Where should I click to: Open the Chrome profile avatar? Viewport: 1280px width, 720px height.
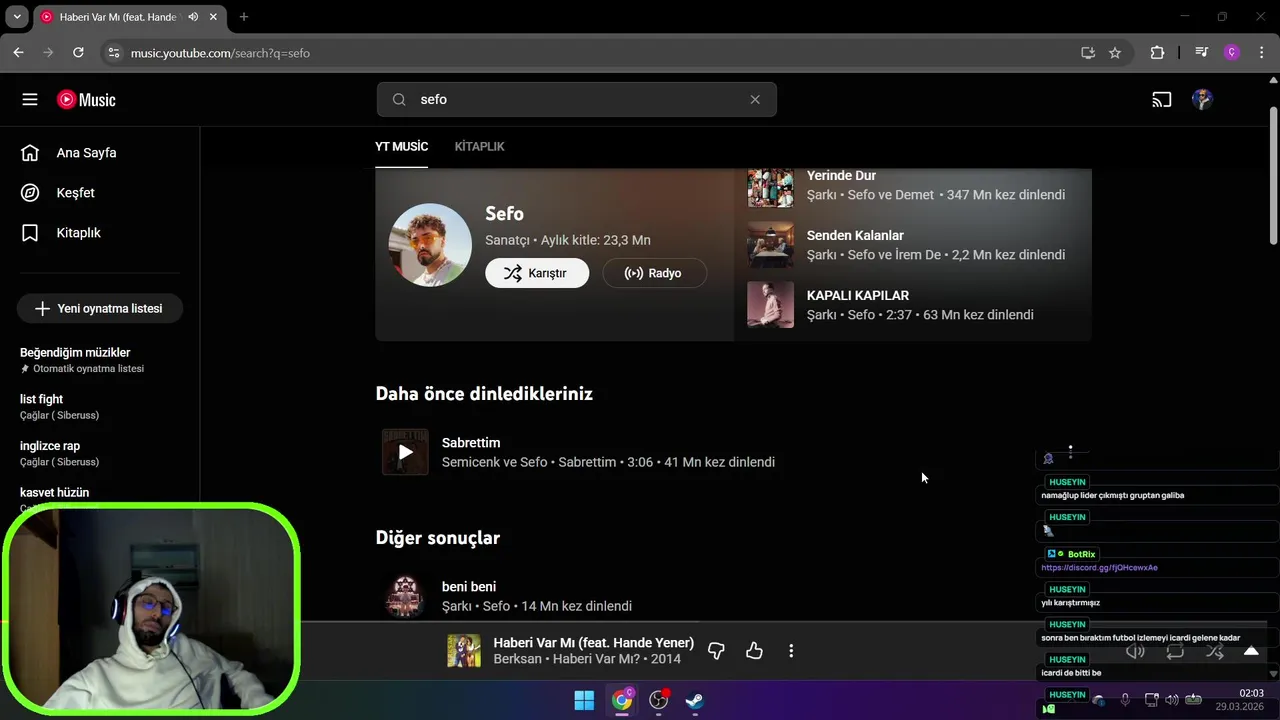click(1232, 53)
